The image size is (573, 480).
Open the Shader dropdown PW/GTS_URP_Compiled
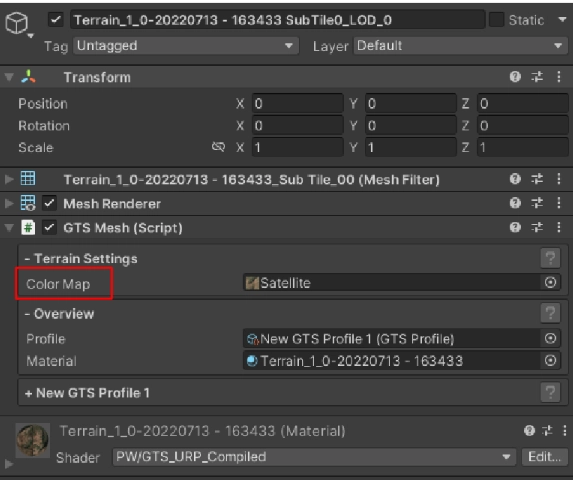point(314,457)
